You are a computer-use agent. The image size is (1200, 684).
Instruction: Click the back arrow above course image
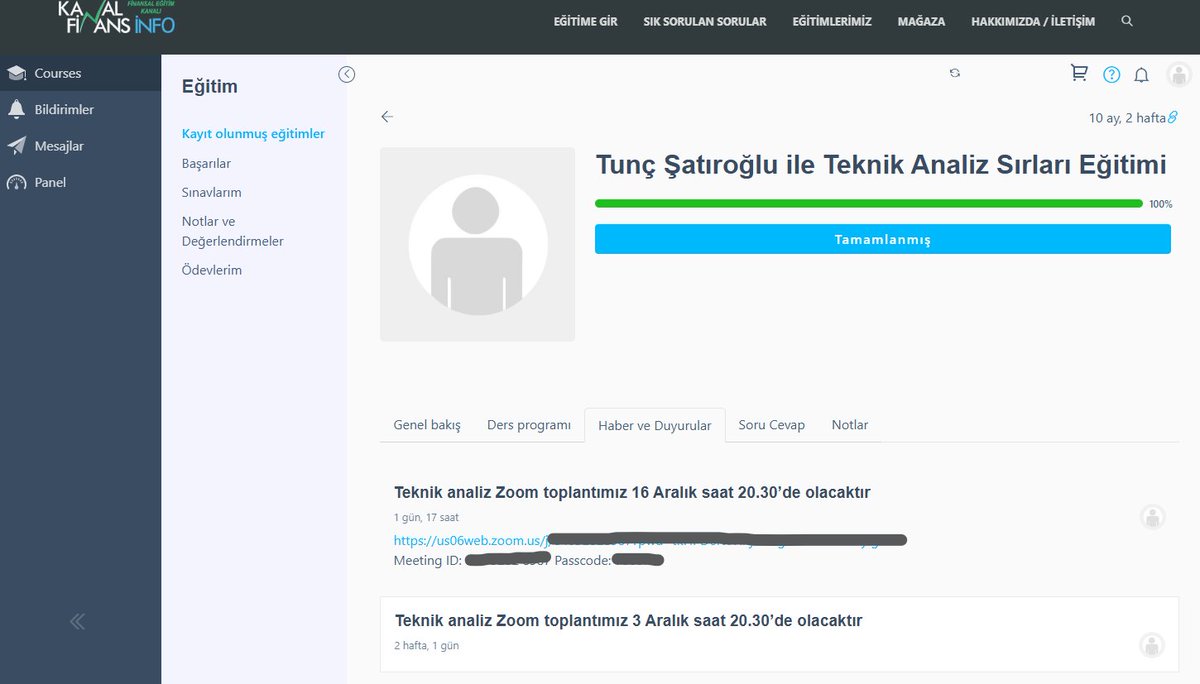click(x=387, y=116)
